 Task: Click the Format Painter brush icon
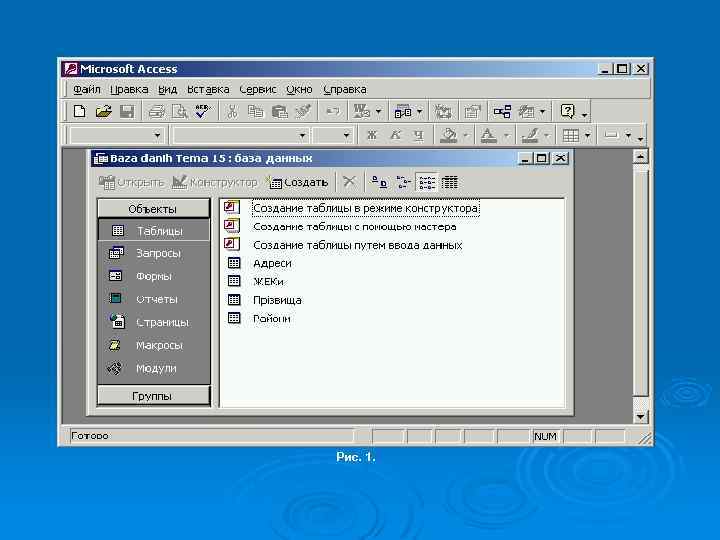point(303,111)
